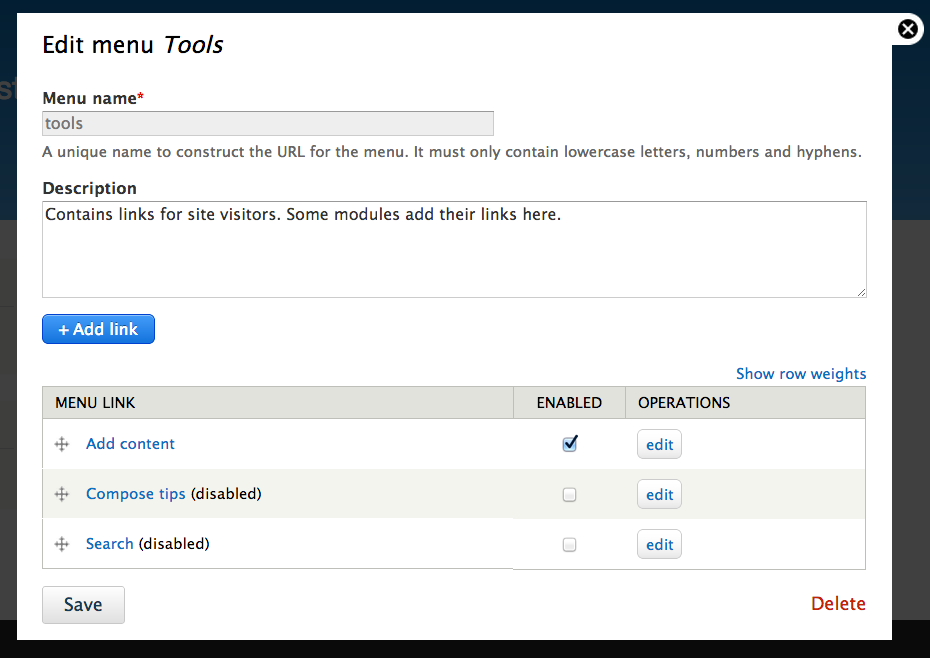Click the drag handle for Search row

(62, 544)
